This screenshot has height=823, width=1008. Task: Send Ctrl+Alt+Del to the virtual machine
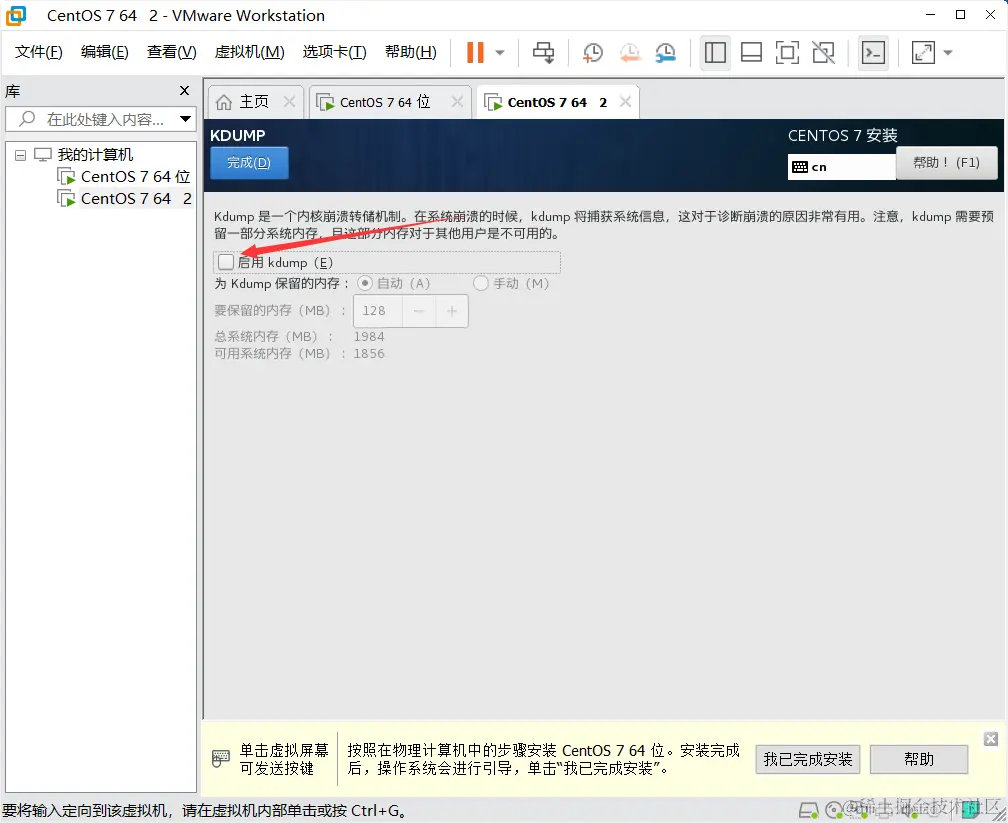[543, 53]
